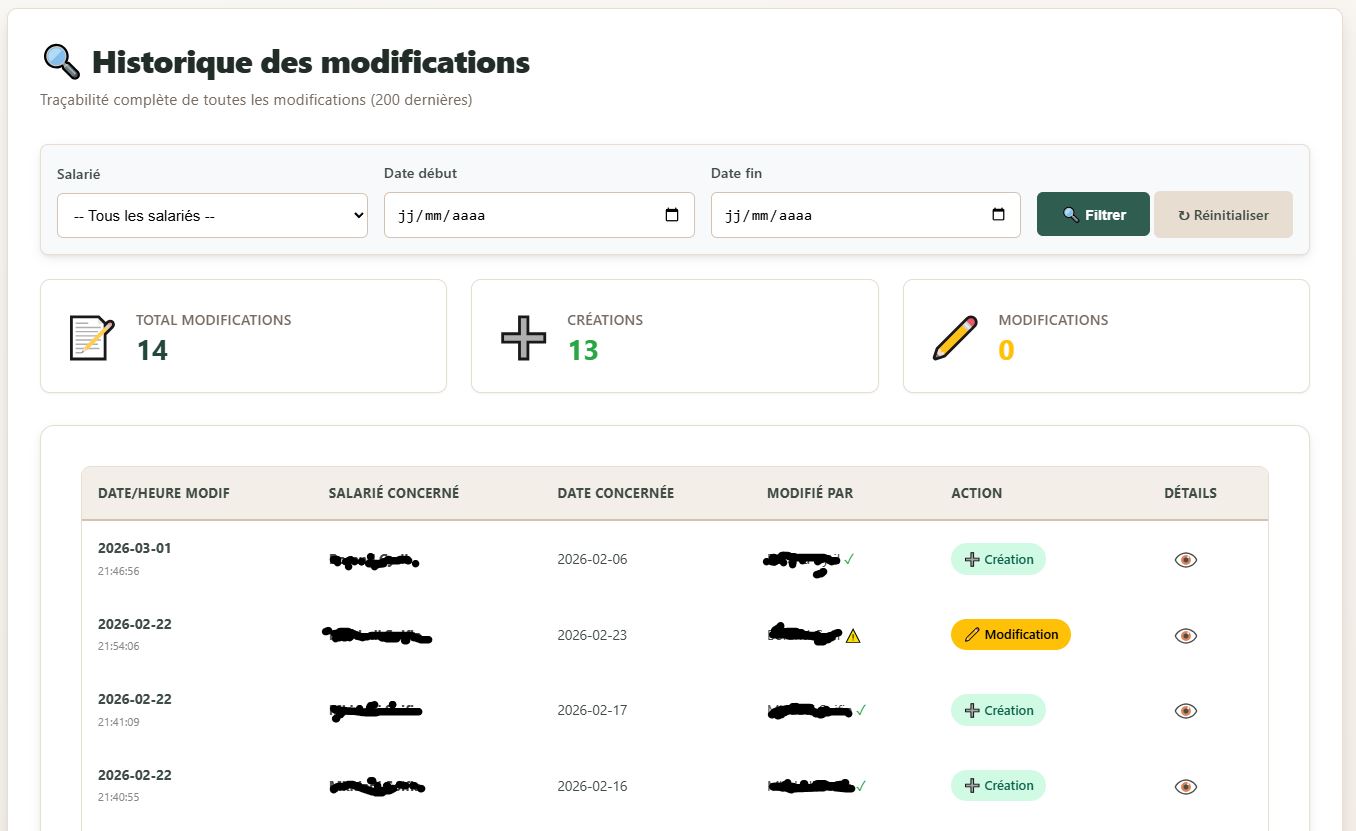Viewport: 1356px width, 831px height.
Task: Open calendar picker for Date fin
Action: [x=998, y=215]
